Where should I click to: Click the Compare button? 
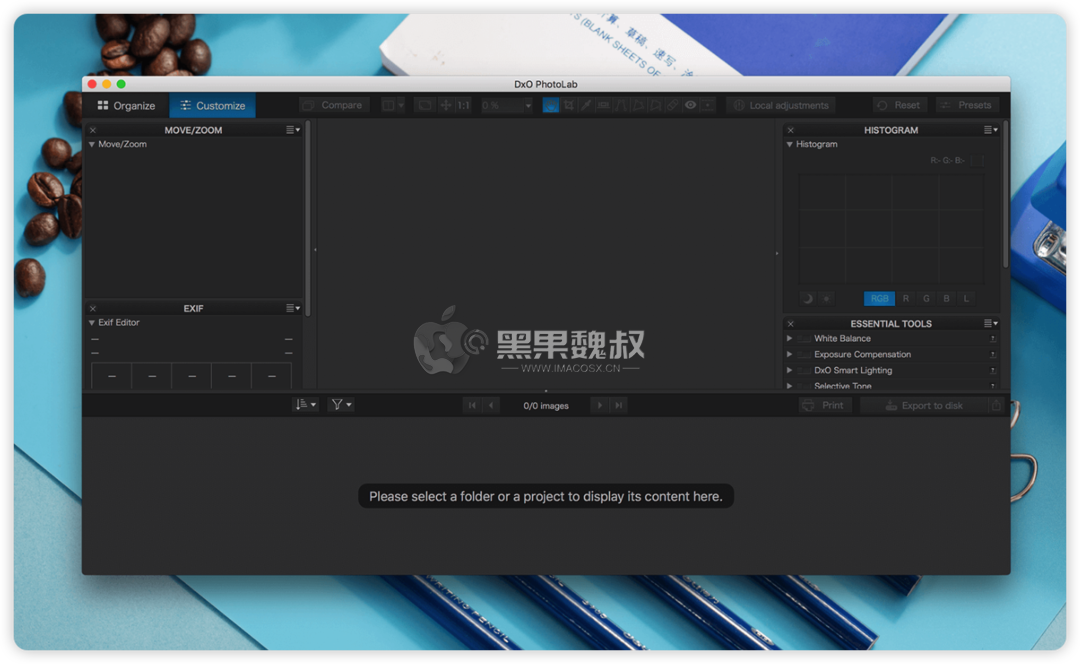[x=332, y=104]
